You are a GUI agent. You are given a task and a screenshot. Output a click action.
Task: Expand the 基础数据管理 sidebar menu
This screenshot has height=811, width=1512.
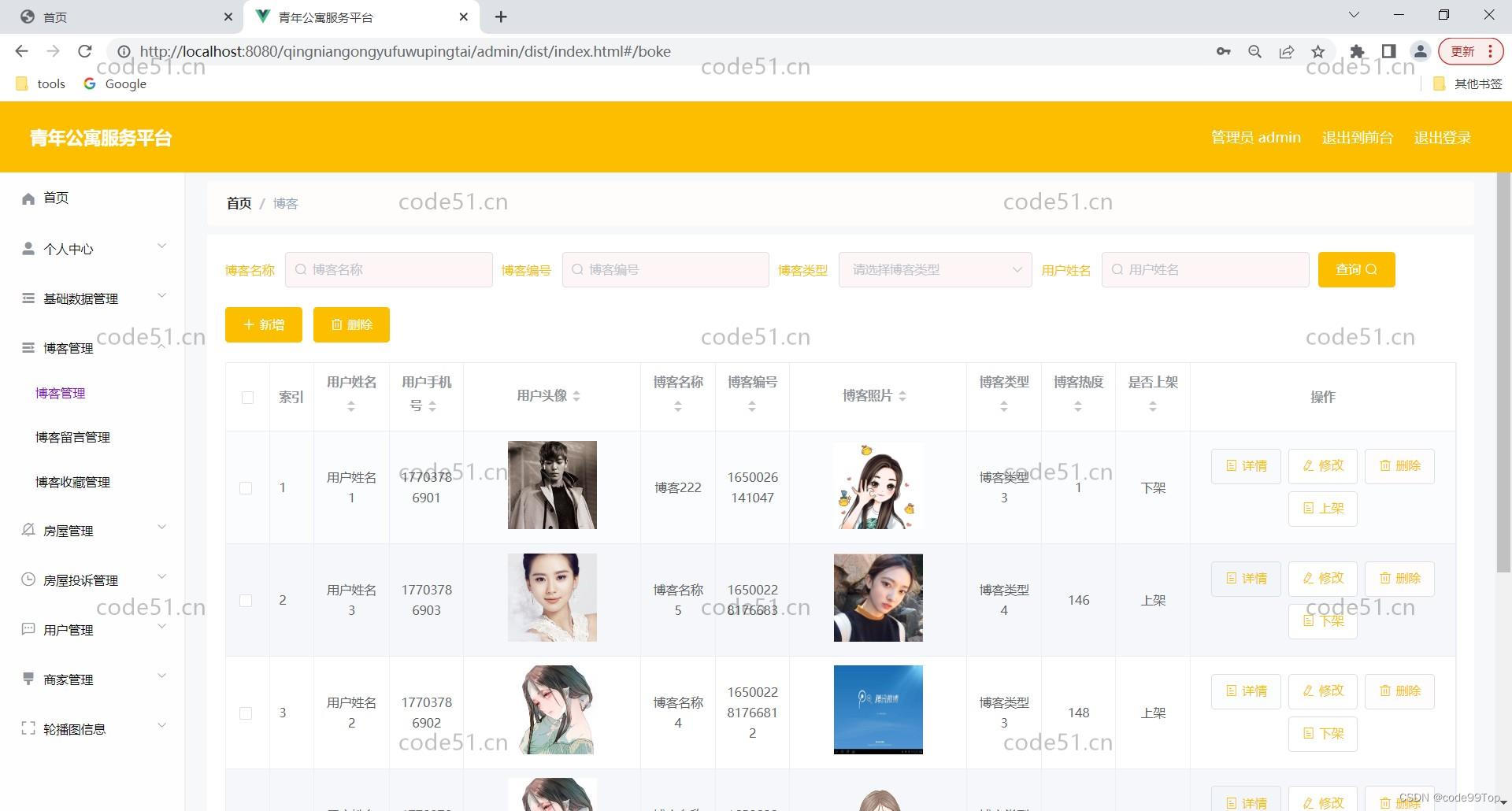click(93, 298)
